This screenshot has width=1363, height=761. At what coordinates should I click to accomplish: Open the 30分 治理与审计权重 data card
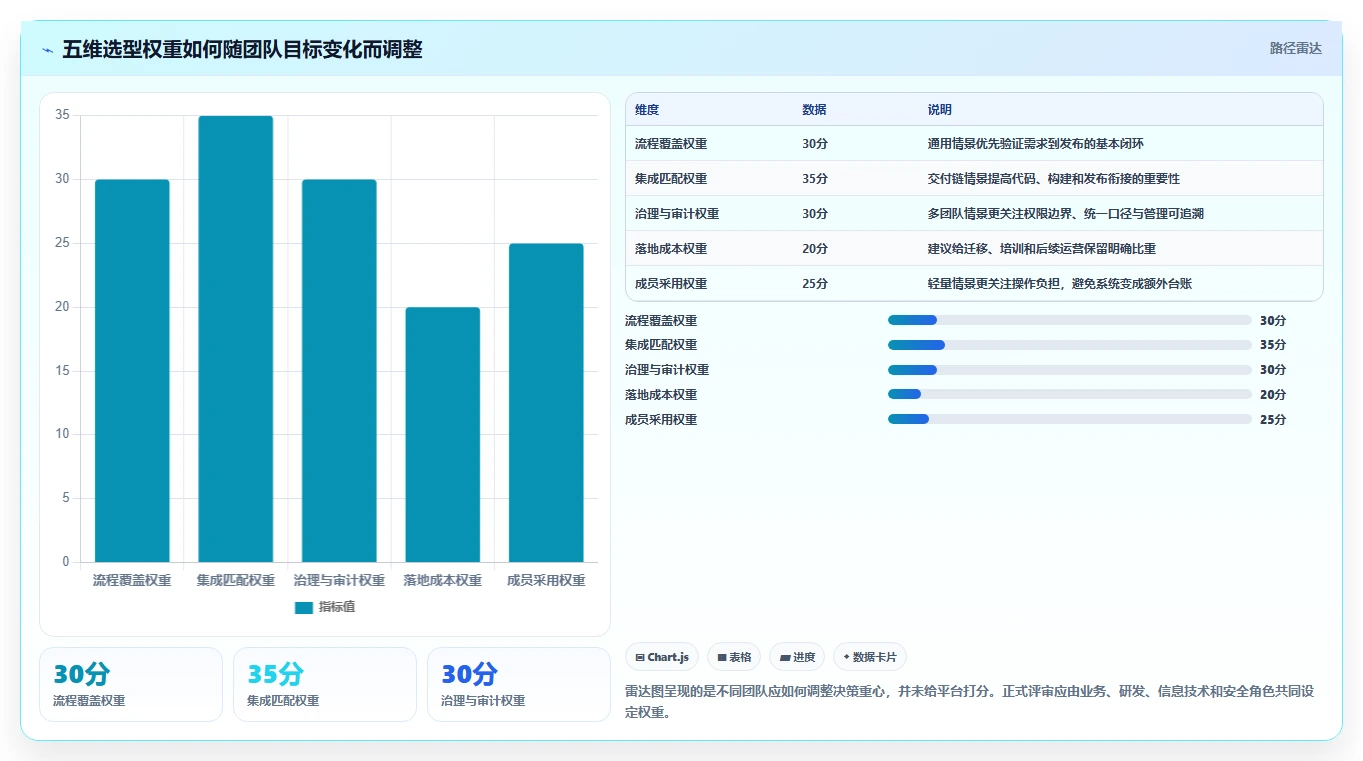[x=519, y=684]
